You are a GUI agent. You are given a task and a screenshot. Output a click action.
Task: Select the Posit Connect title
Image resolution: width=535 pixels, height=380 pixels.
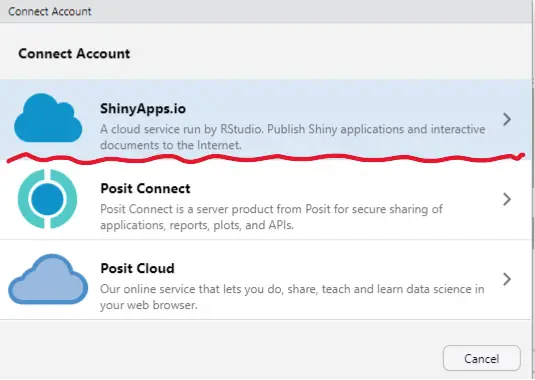click(145, 188)
